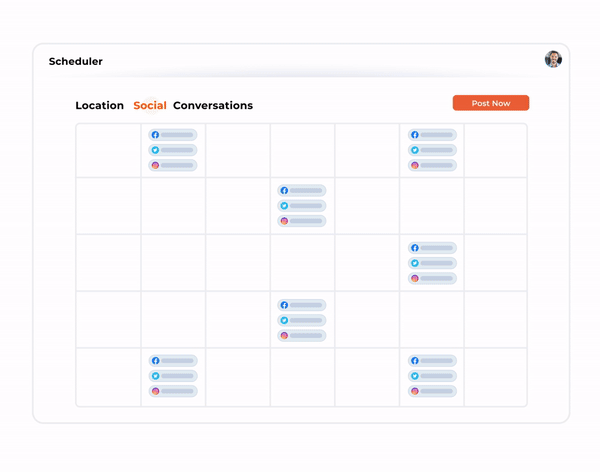Select the empty bottom-right calendar cell
This screenshot has width=600, height=472.
495,377
